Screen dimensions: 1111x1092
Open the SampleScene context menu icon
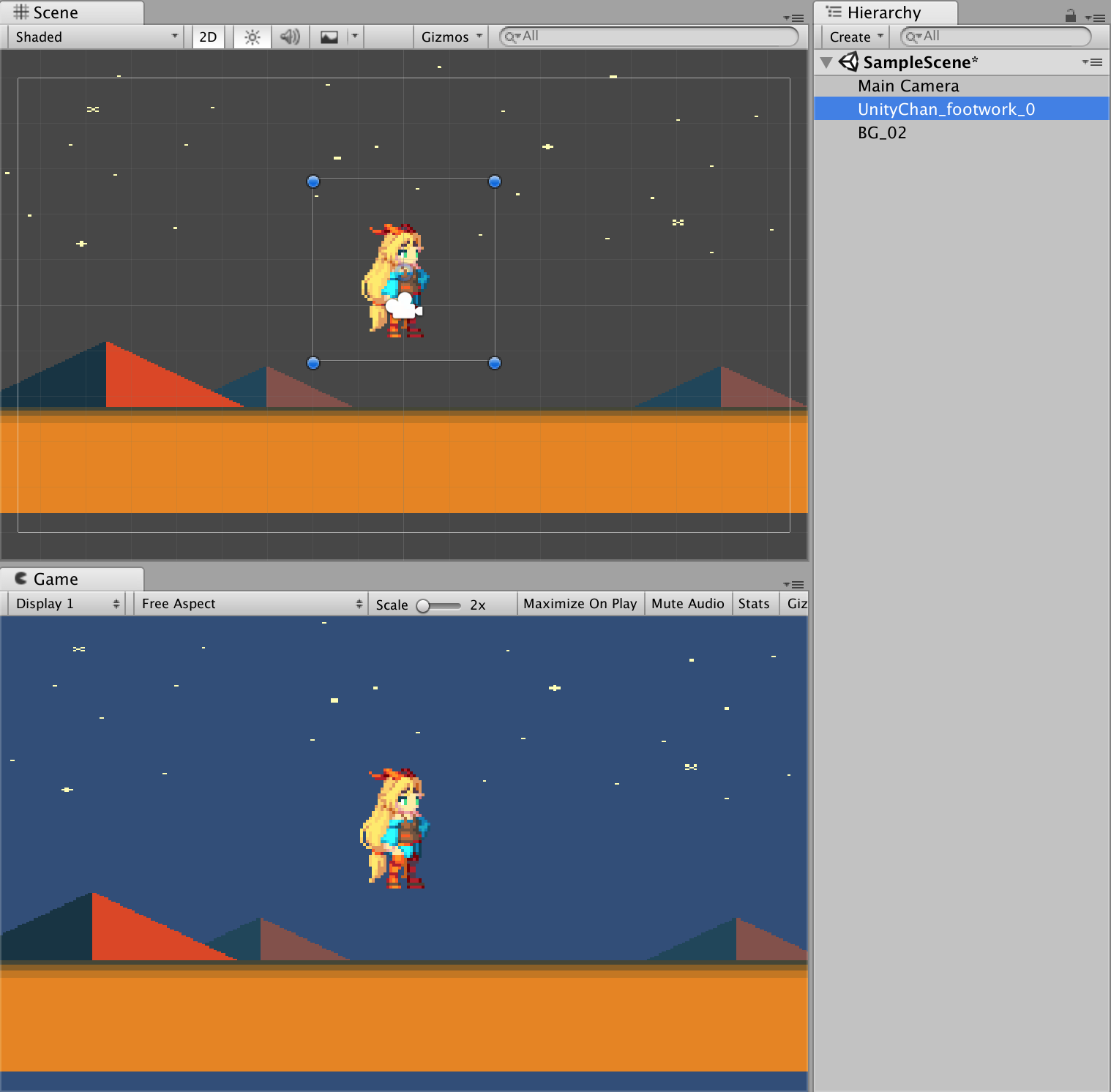1092,62
